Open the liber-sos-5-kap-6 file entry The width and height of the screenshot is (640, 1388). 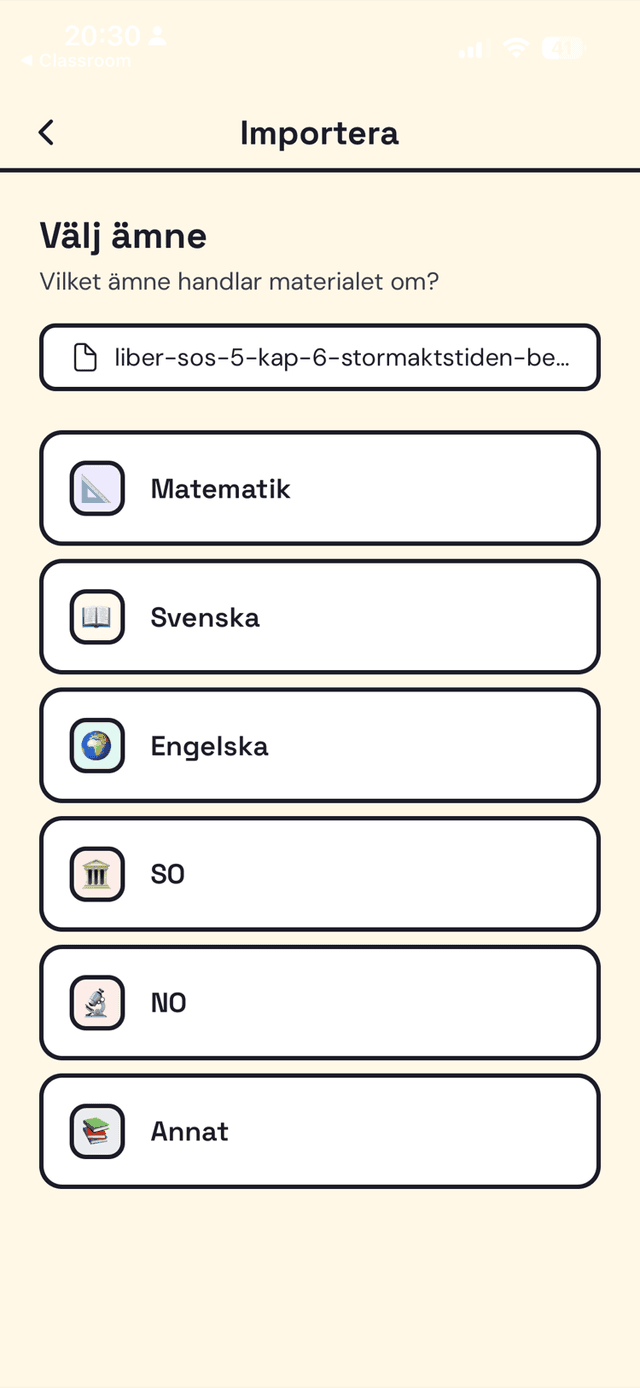[320, 357]
